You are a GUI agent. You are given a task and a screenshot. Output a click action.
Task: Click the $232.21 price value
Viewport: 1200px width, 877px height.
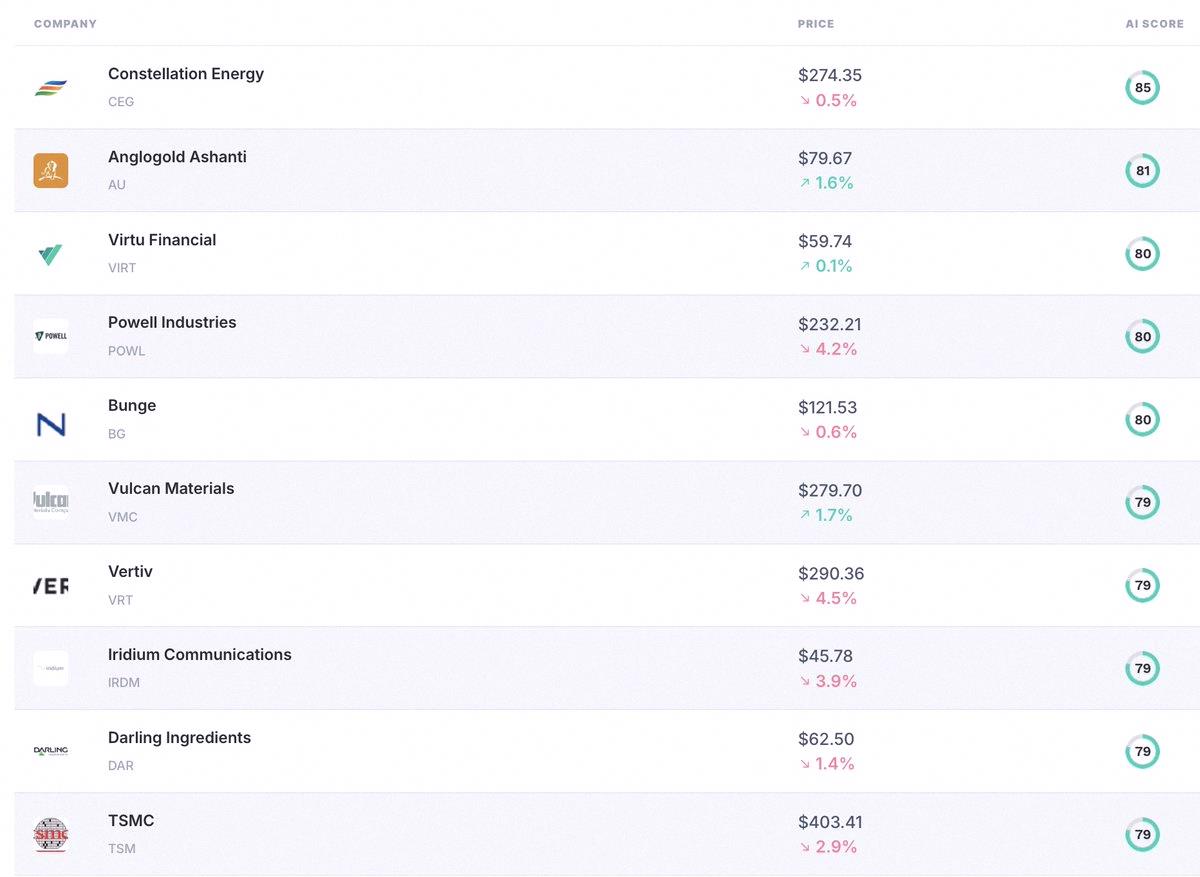(830, 325)
